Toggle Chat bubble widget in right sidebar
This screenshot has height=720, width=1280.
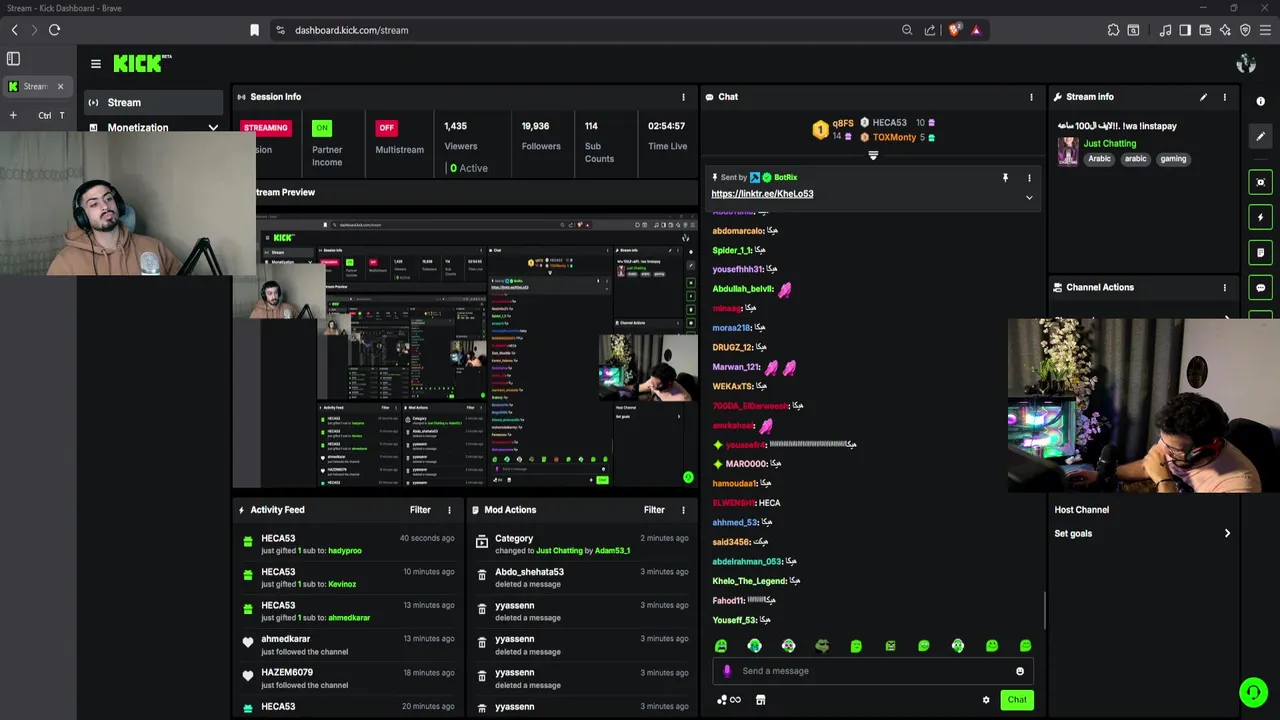pyautogui.click(x=1260, y=288)
